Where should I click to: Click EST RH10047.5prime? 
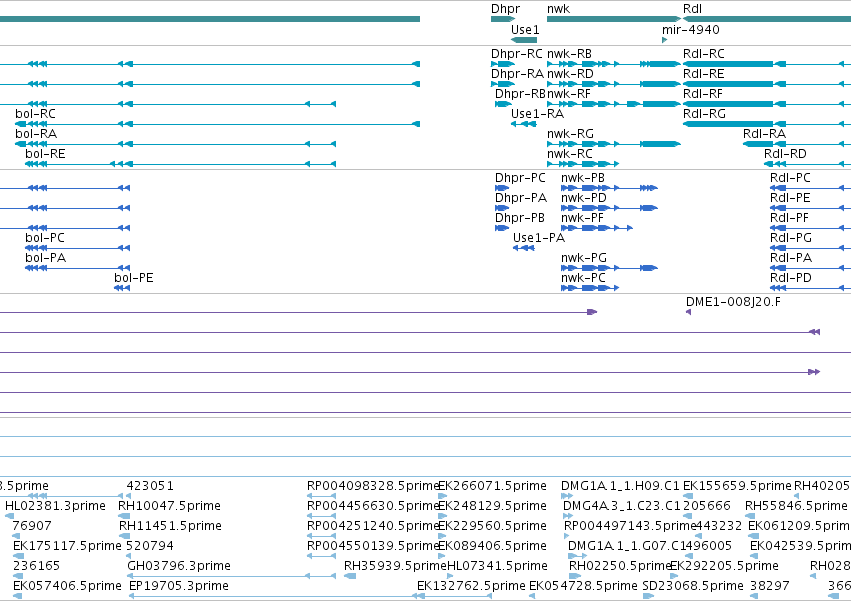[x=124, y=516]
